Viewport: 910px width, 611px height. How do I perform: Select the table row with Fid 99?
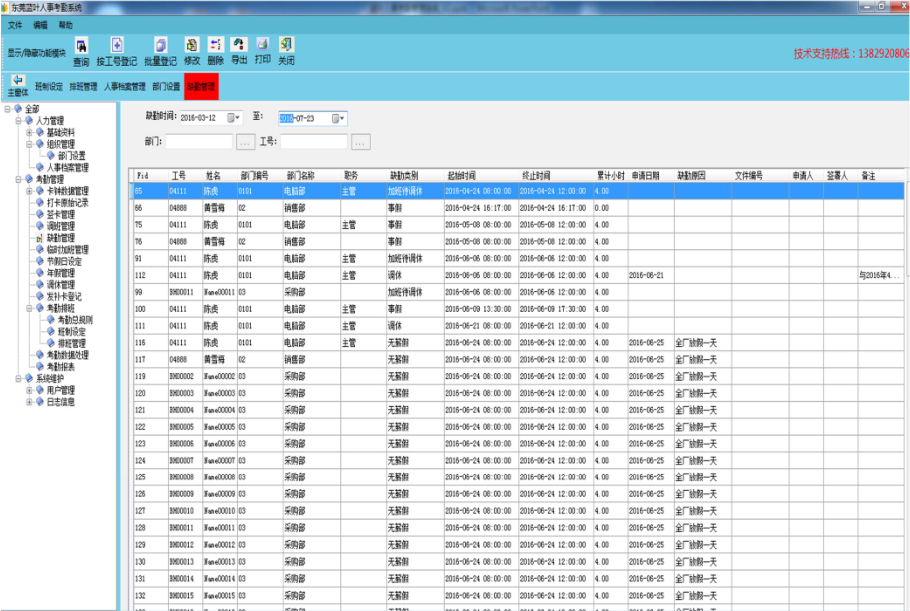click(x=518, y=292)
